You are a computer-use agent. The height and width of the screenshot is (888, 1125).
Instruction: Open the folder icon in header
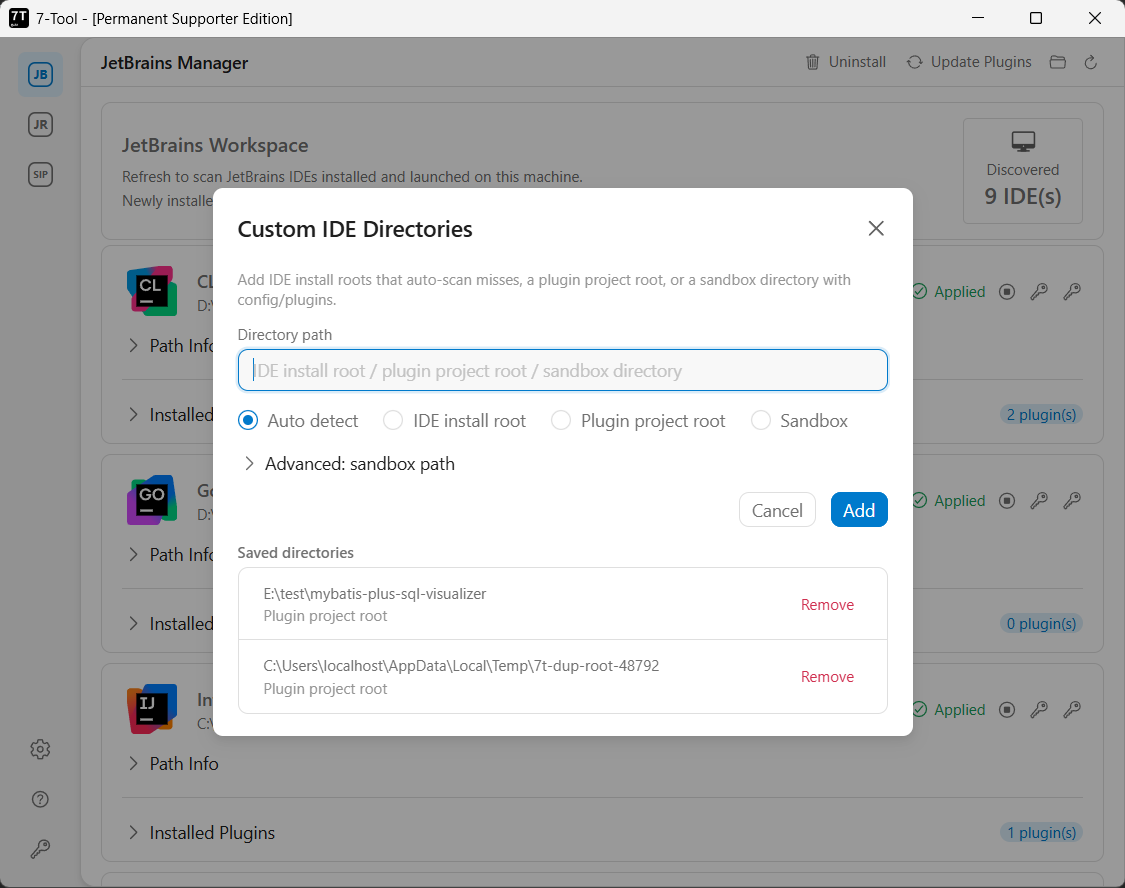click(1058, 62)
